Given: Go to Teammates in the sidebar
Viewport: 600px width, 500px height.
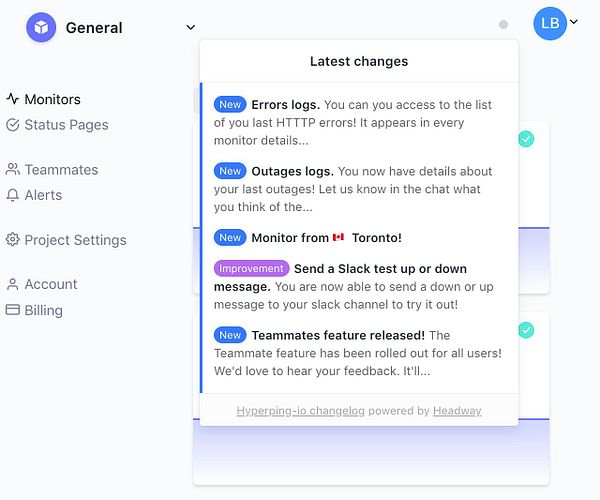Looking at the screenshot, I should click(61, 169).
